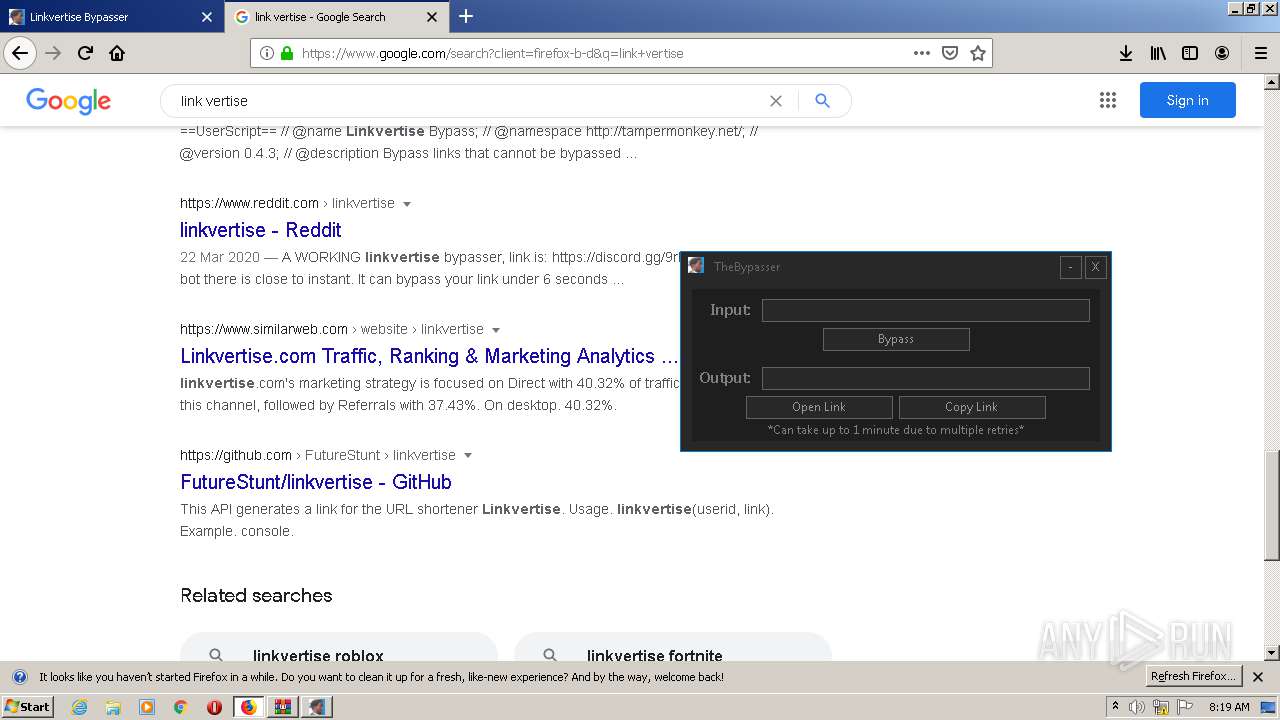This screenshot has height=720, width=1280.
Task: Select the link vertise Google Search tab
Action: (x=336, y=17)
